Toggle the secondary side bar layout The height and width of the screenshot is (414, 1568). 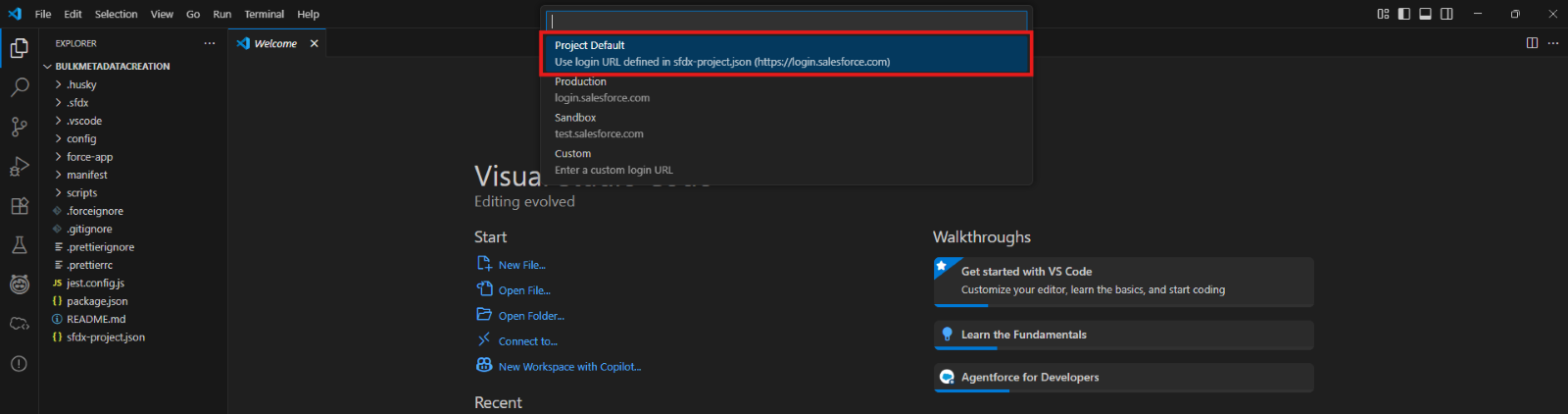(x=1446, y=14)
